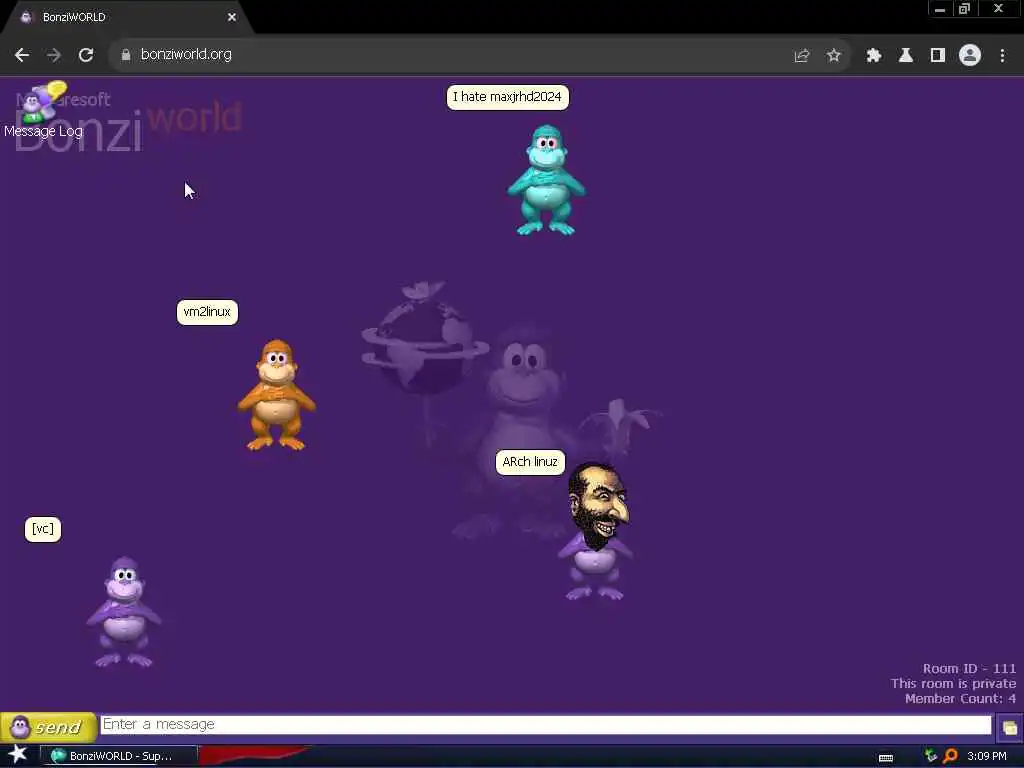Click the Bonzi with bearded face
The image size is (1024, 768).
click(595, 531)
